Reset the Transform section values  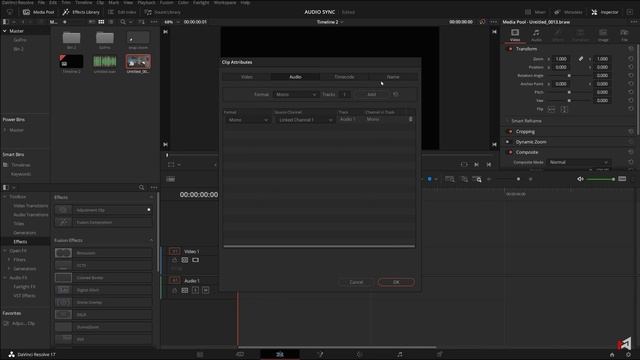pyautogui.click(x=631, y=49)
